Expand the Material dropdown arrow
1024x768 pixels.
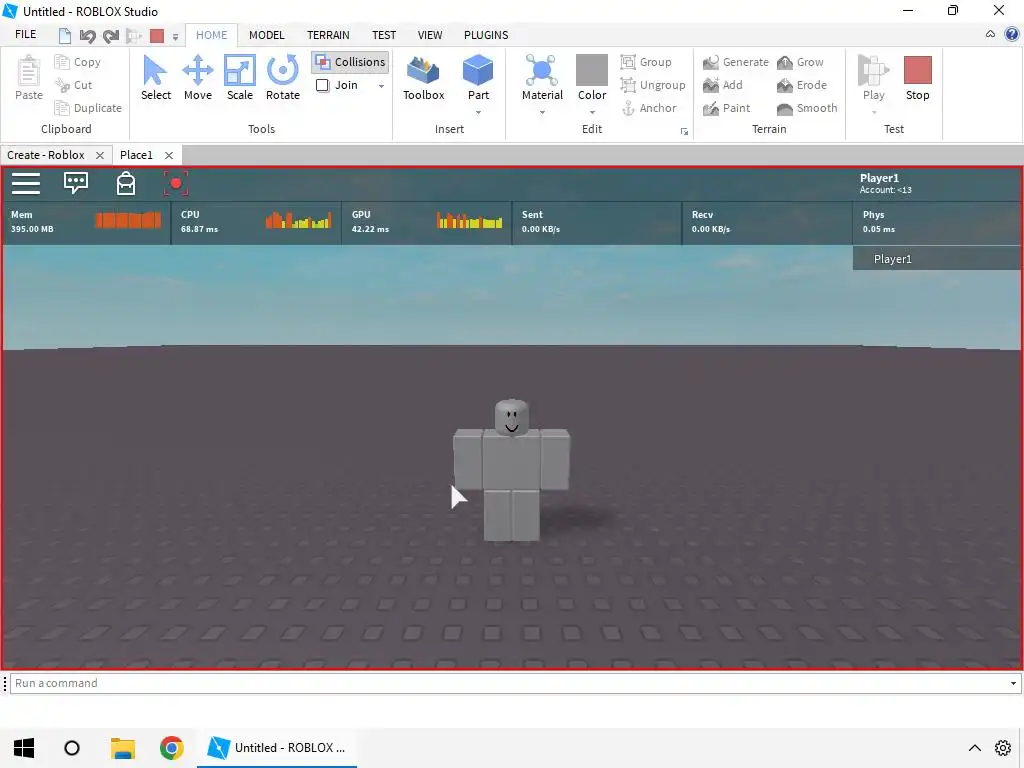tap(542, 112)
